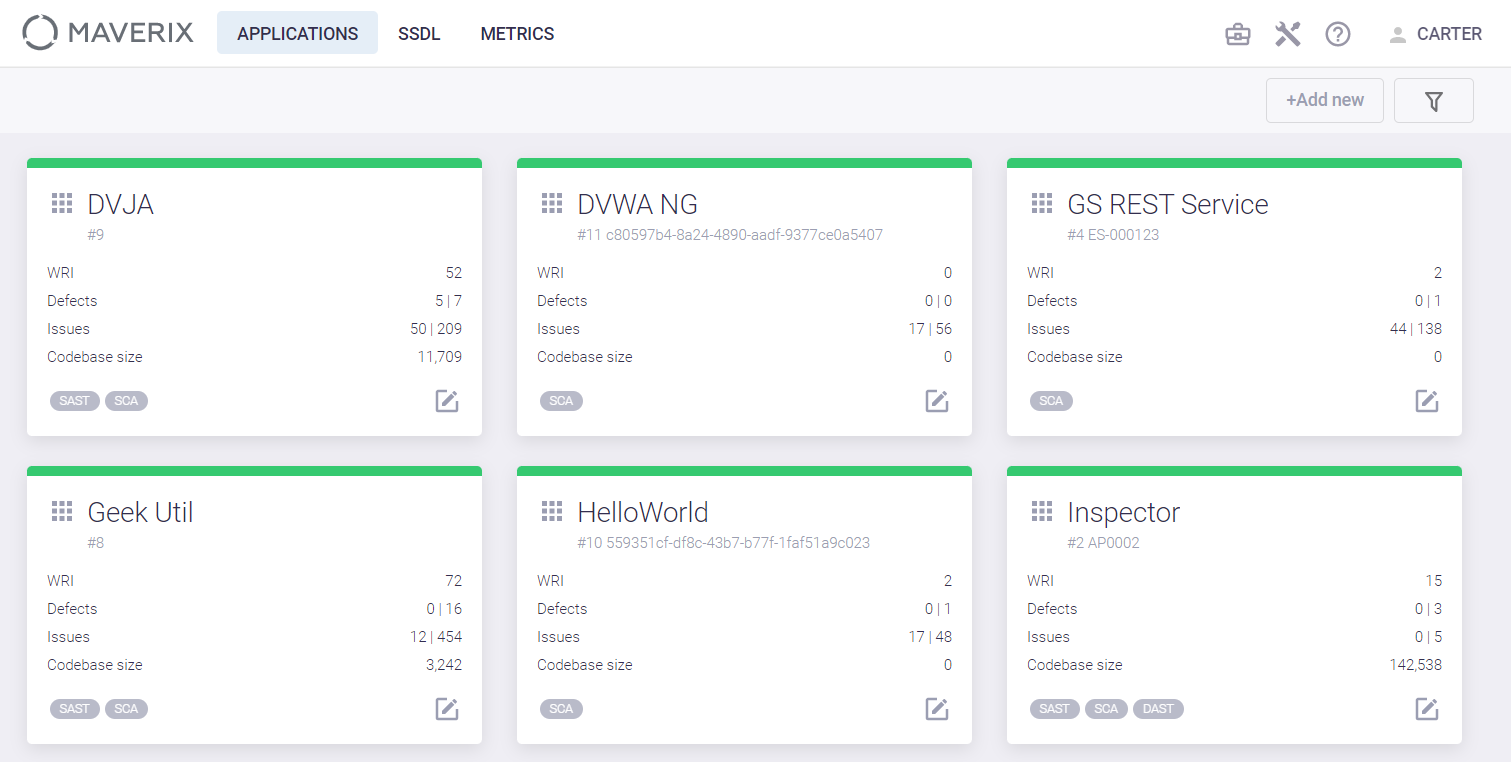Click the grid icon on DVJA card

tap(62, 204)
